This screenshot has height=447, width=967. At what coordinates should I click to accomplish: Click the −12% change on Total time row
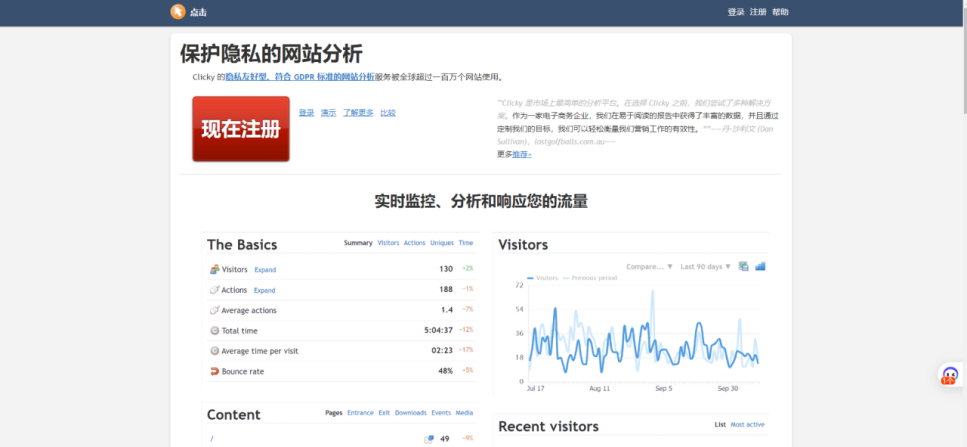click(467, 330)
